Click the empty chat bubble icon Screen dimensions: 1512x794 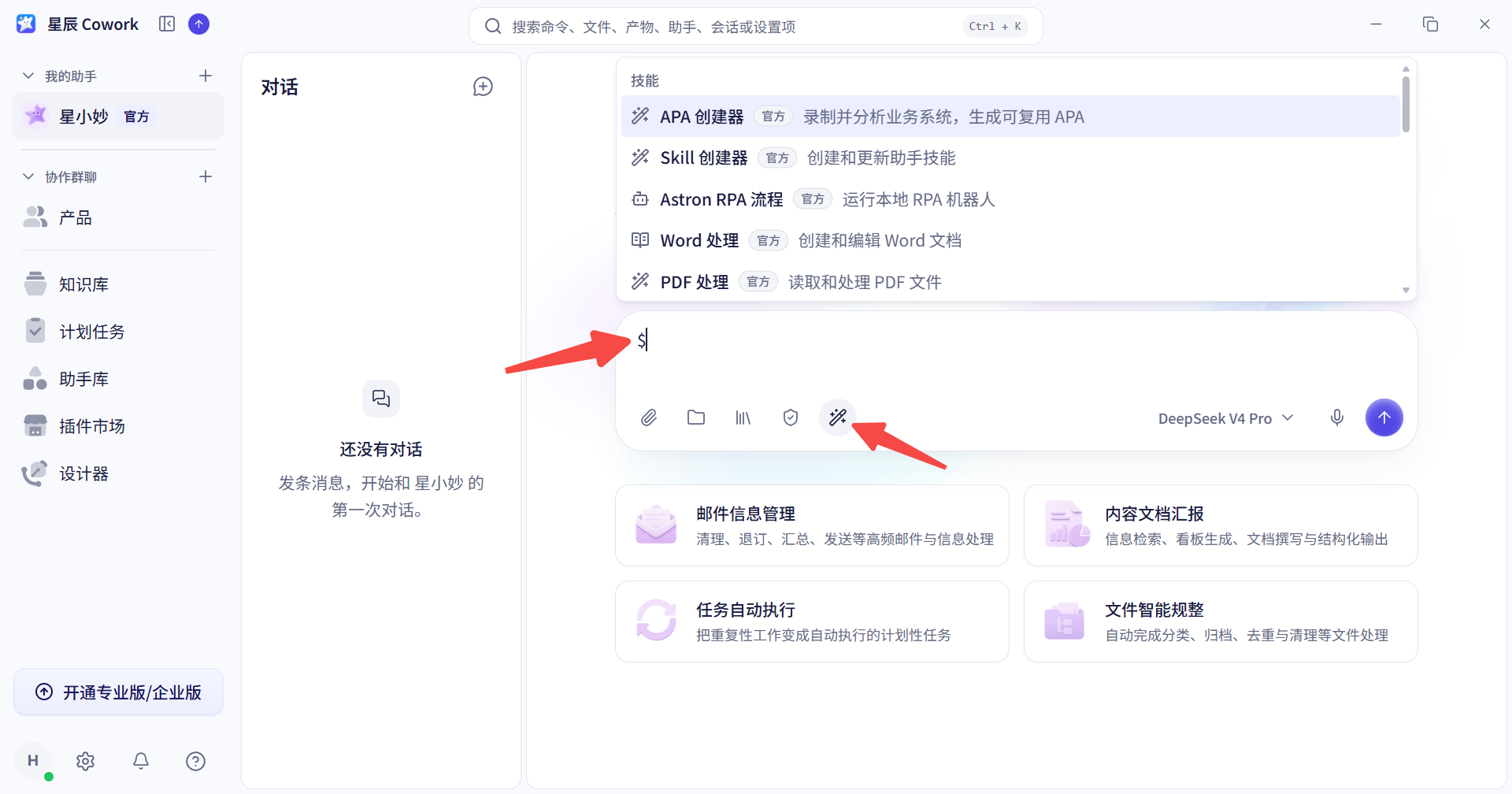pos(381,399)
